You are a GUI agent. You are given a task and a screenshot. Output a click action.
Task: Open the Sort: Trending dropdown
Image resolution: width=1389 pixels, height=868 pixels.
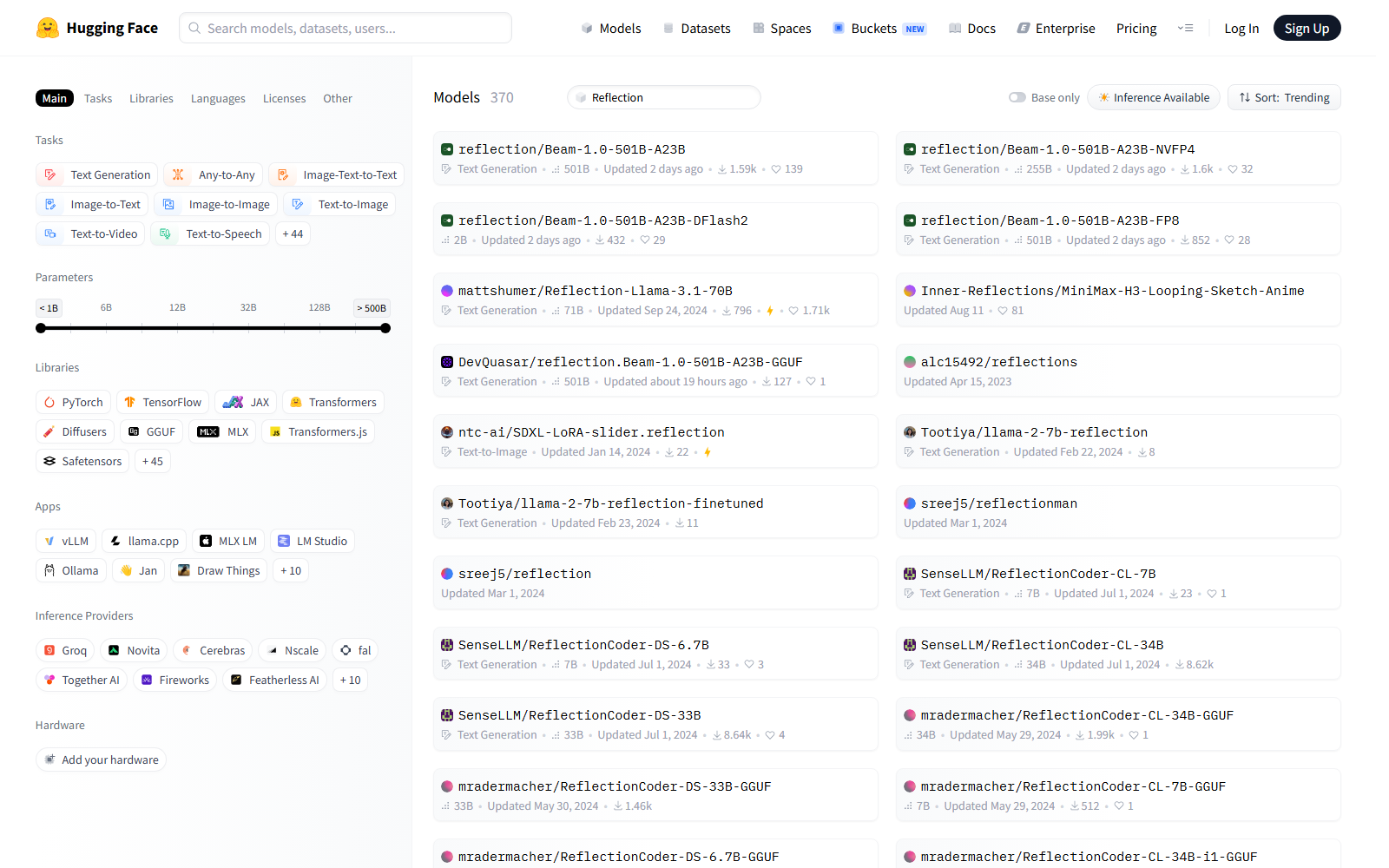[1284, 97]
